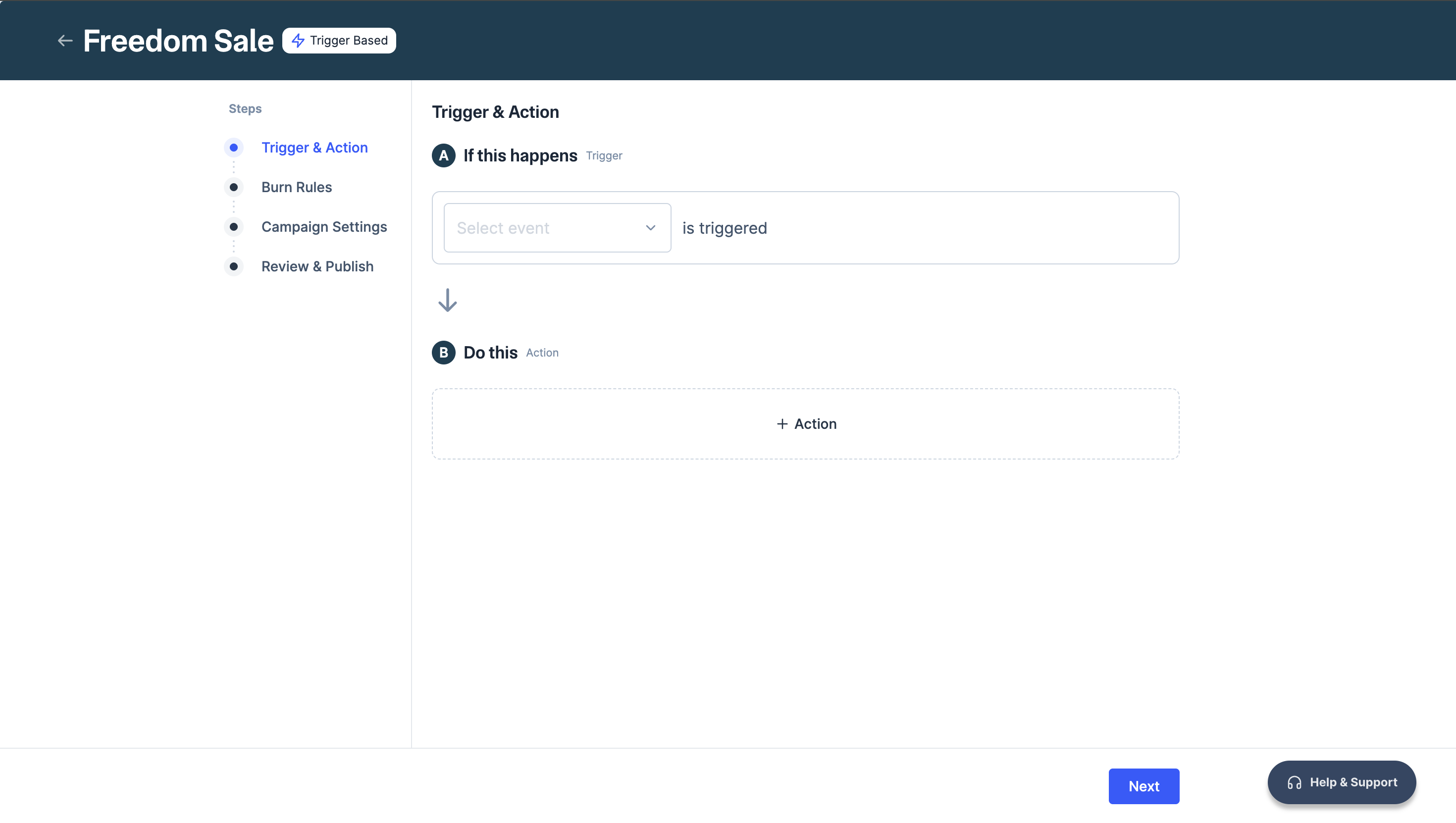1456x823 pixels.
Task: Click the Trigger Based badge label
Action: pyautogui.click(x=349, y=41)
